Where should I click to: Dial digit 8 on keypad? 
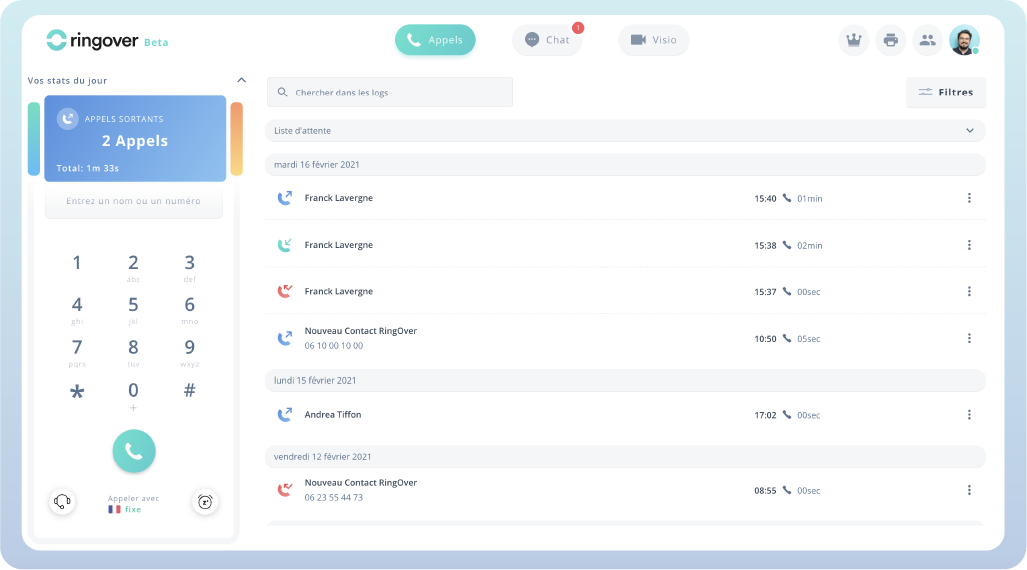[133, 352]
